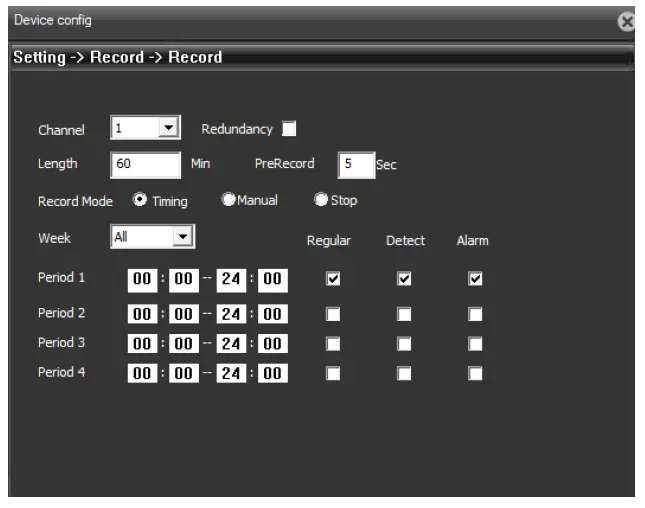Click the 'Device config' title text
Image resolution: width=645 pixels, height=508 pixels.
coord(53,20)
